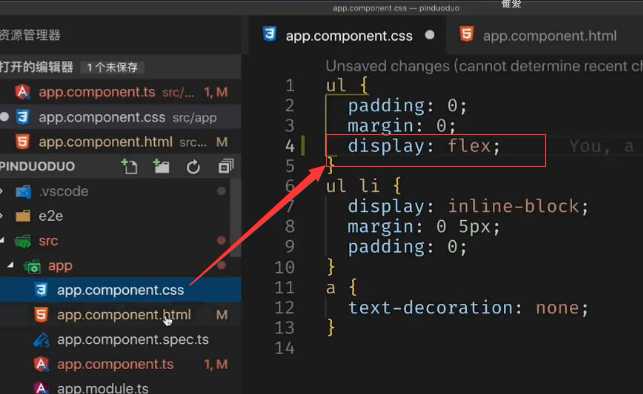Screen dimensions: 643x394
Task: Open app.component.html in the file tree
Action: tap(121, 315)
